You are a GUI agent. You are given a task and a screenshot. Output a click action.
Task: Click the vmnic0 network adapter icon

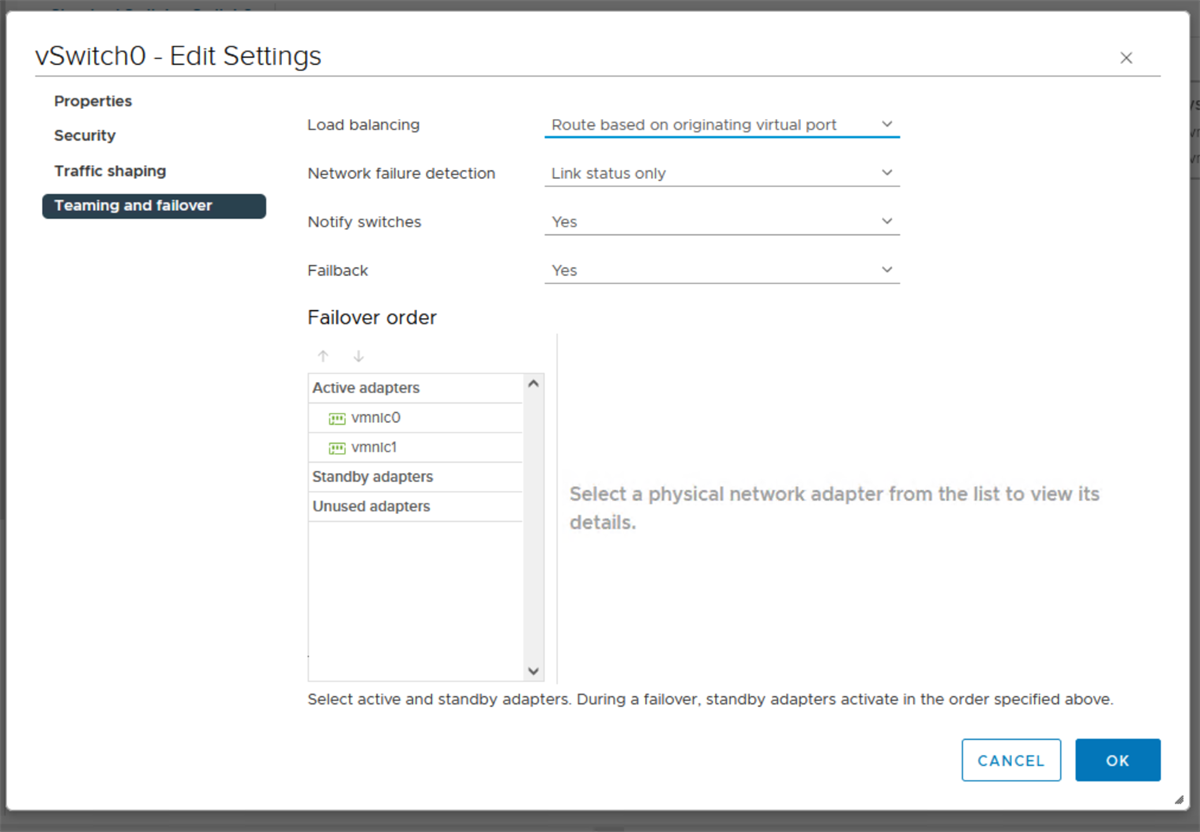tap(337, 419)
